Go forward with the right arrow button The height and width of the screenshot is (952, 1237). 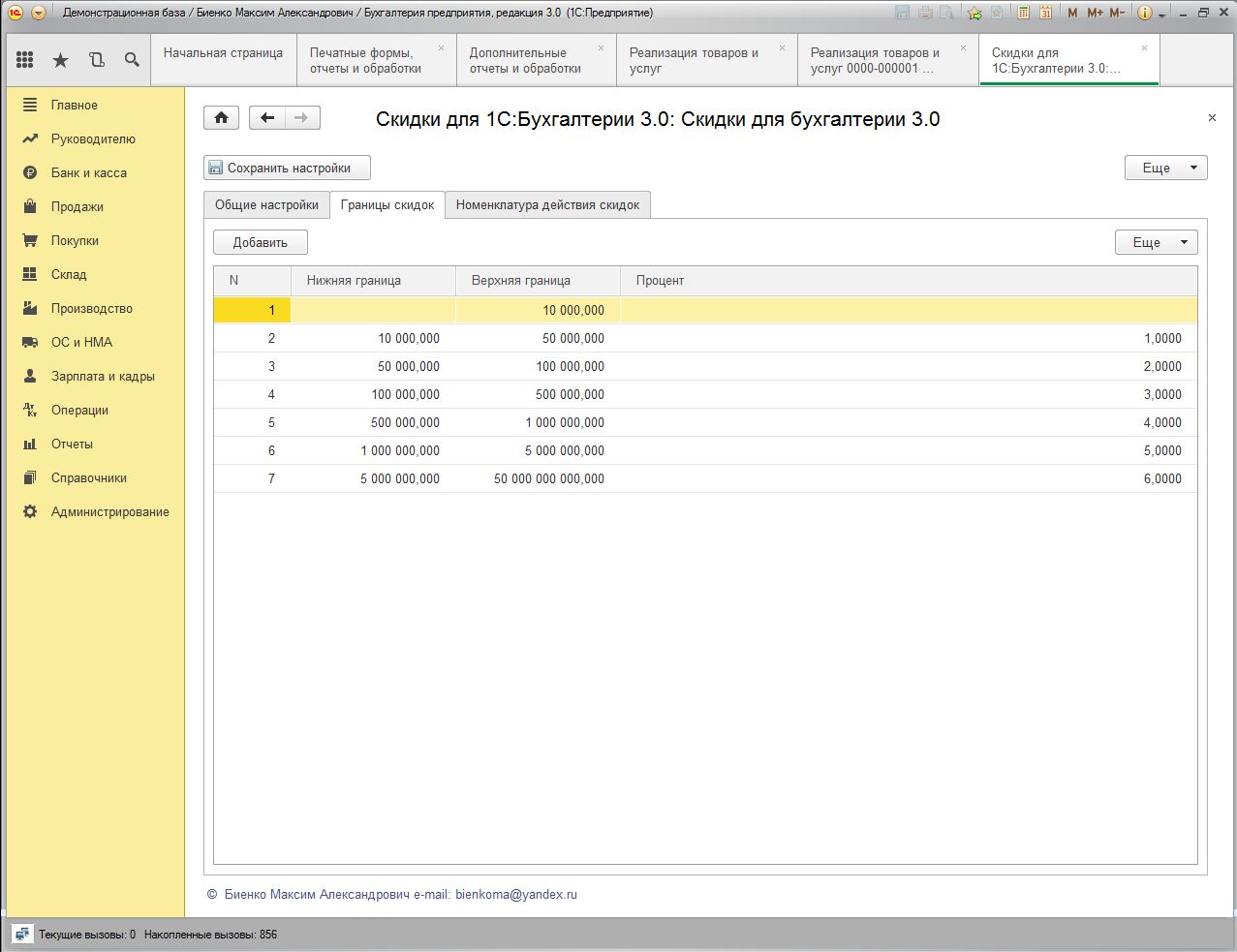tap(301, 118)
